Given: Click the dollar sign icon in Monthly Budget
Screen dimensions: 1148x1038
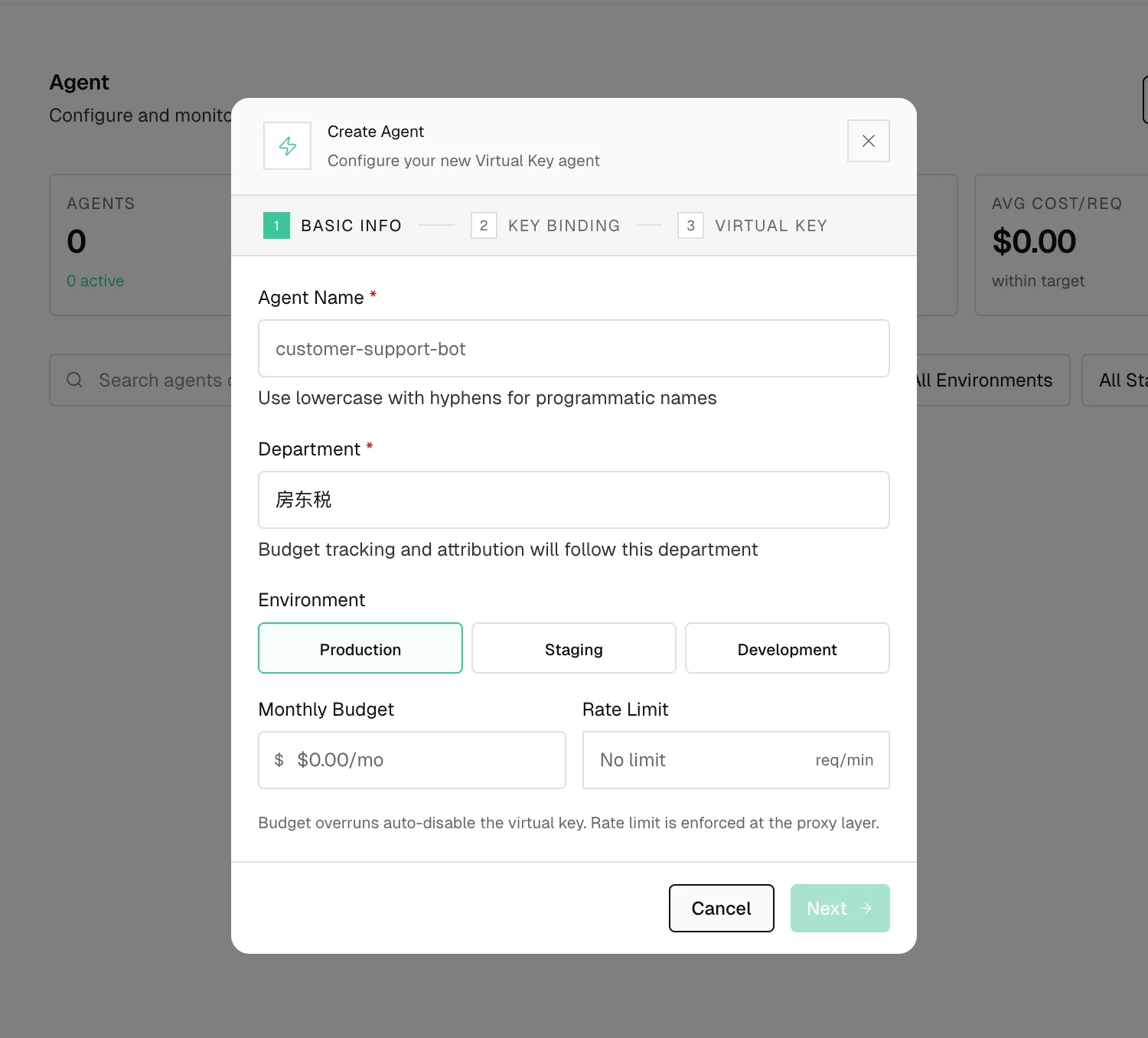Looking at the screenshot, I should pos(279,760).
